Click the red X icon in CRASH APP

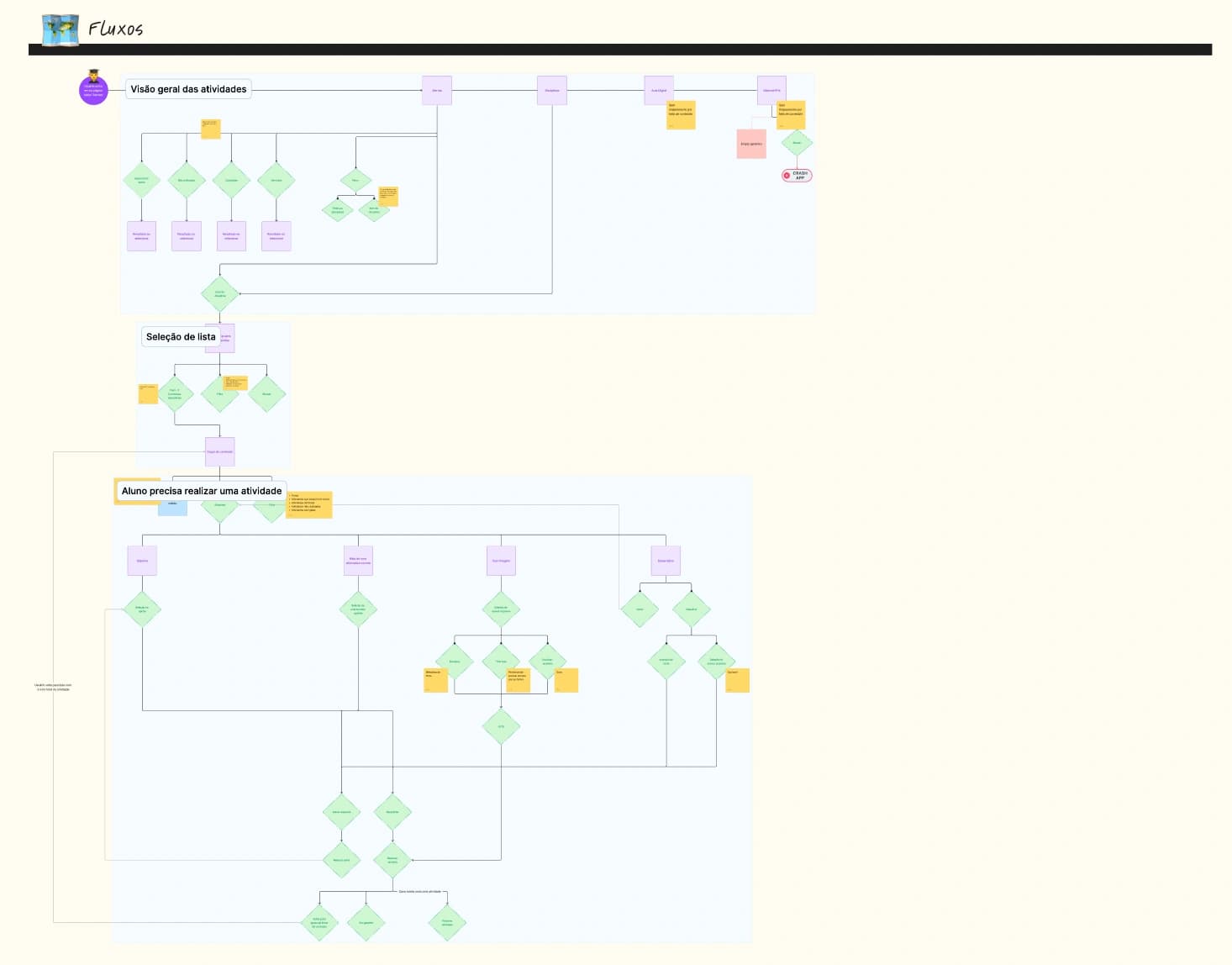coord(787,176)
